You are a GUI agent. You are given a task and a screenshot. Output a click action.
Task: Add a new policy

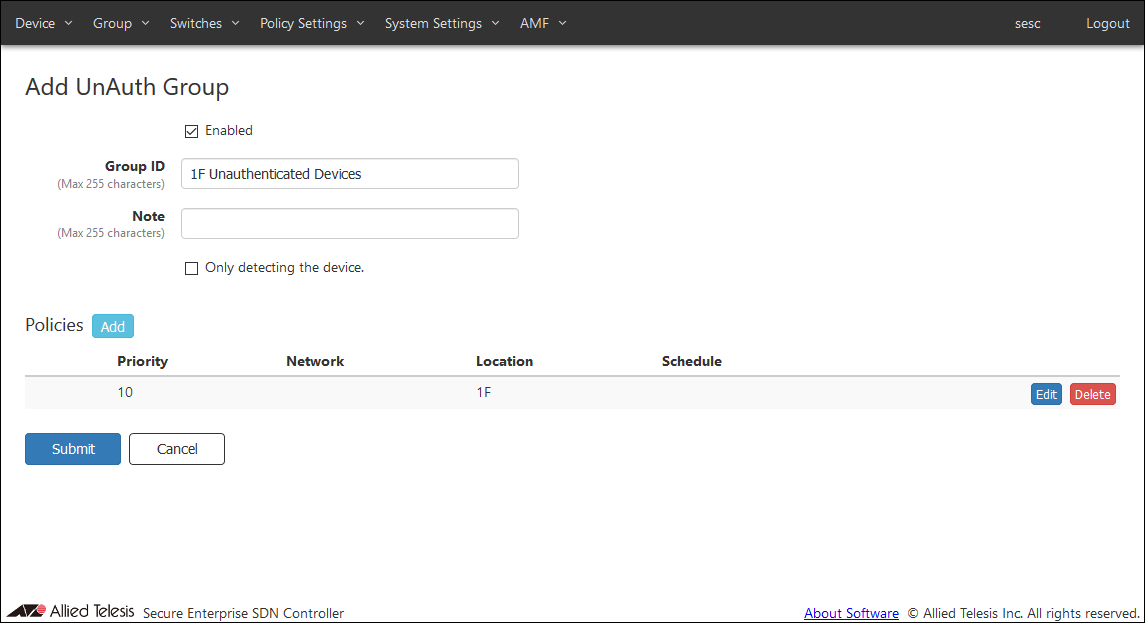tap(113, 327)
